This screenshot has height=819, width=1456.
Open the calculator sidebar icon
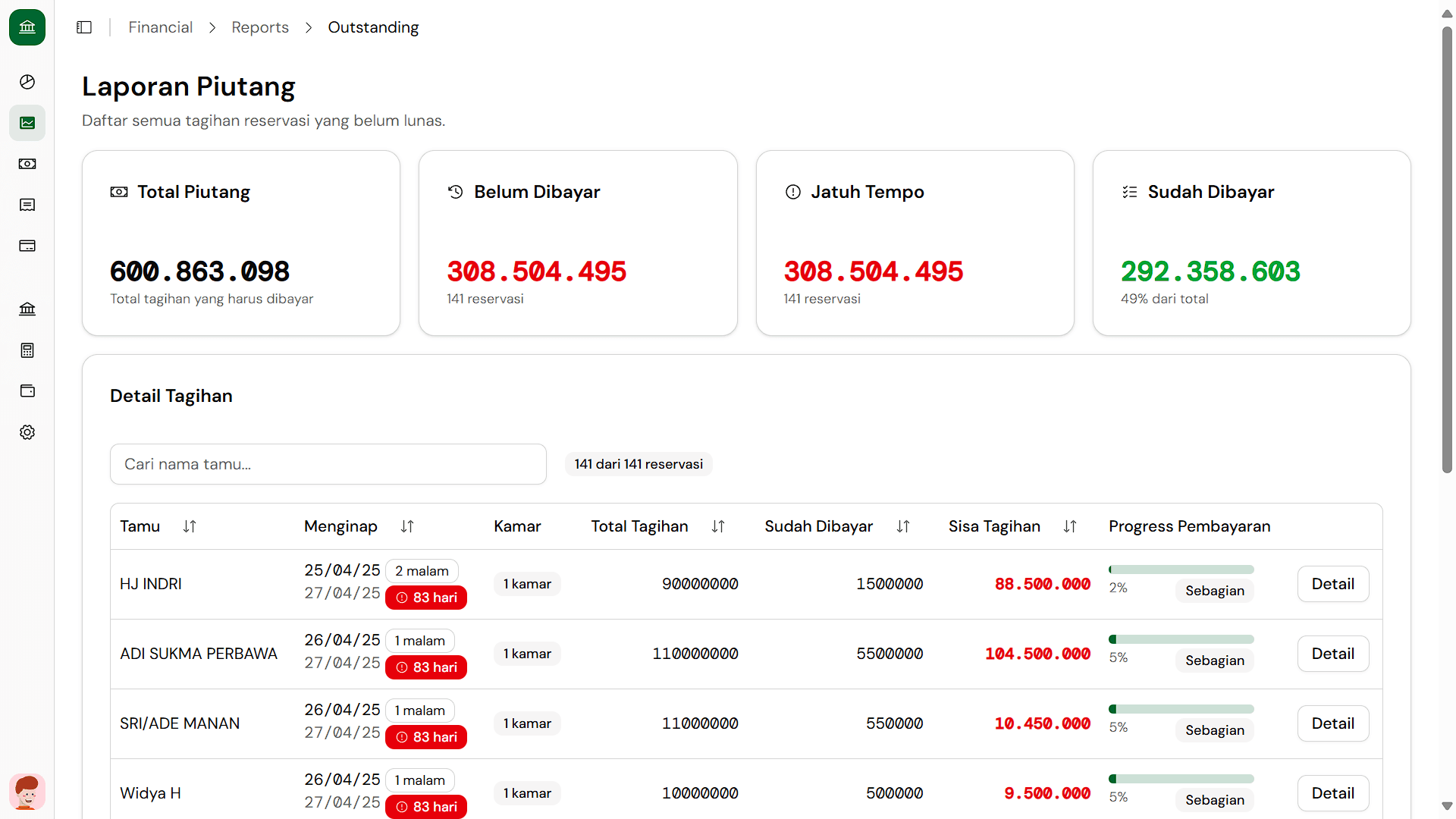click(x=27, y=350)
